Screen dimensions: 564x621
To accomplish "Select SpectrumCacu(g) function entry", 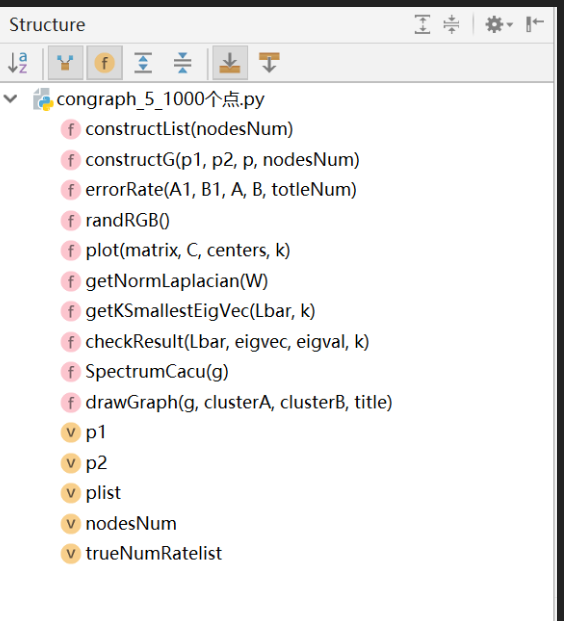I will (157, 372).
